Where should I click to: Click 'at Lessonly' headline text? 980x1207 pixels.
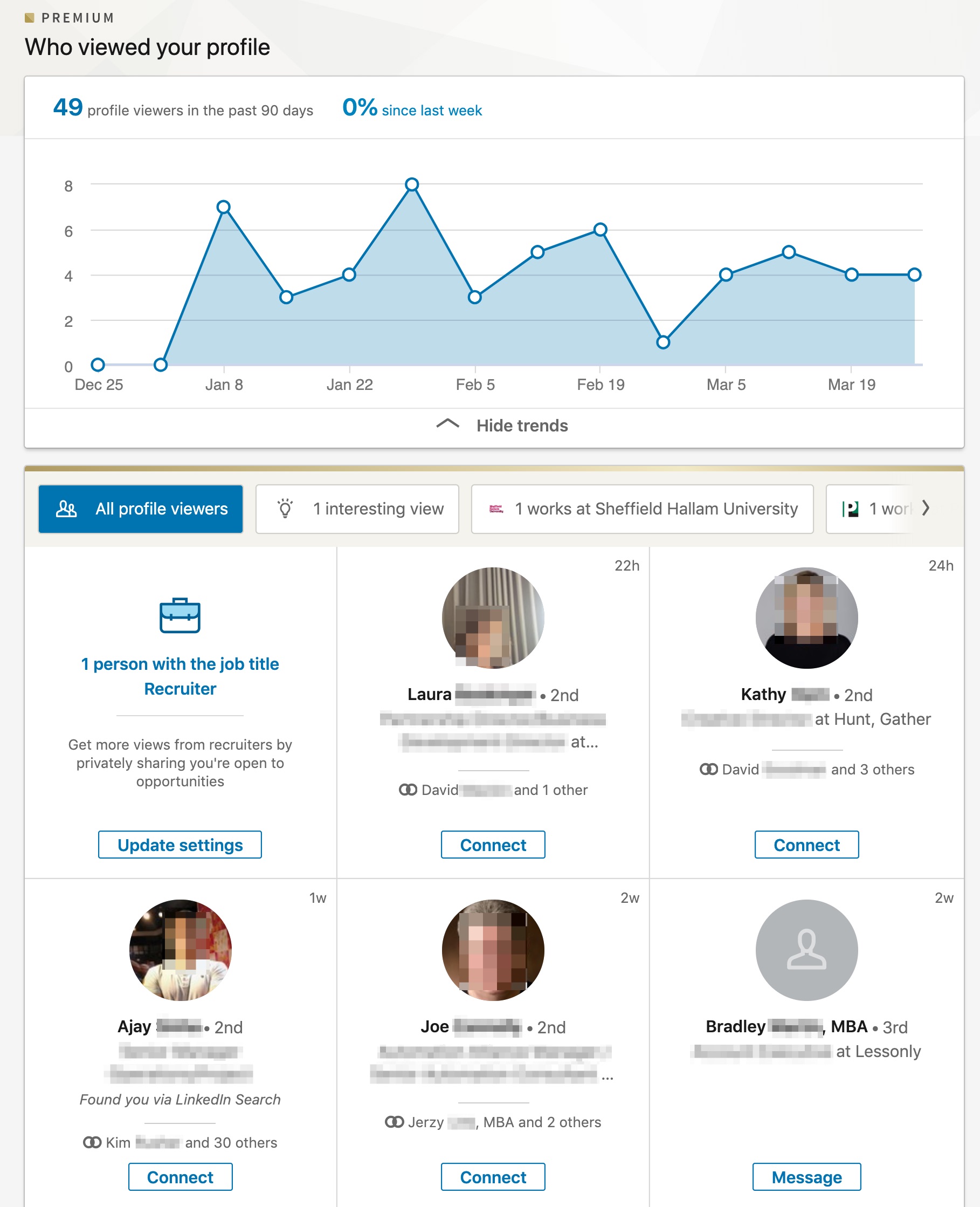(878, 1051)
